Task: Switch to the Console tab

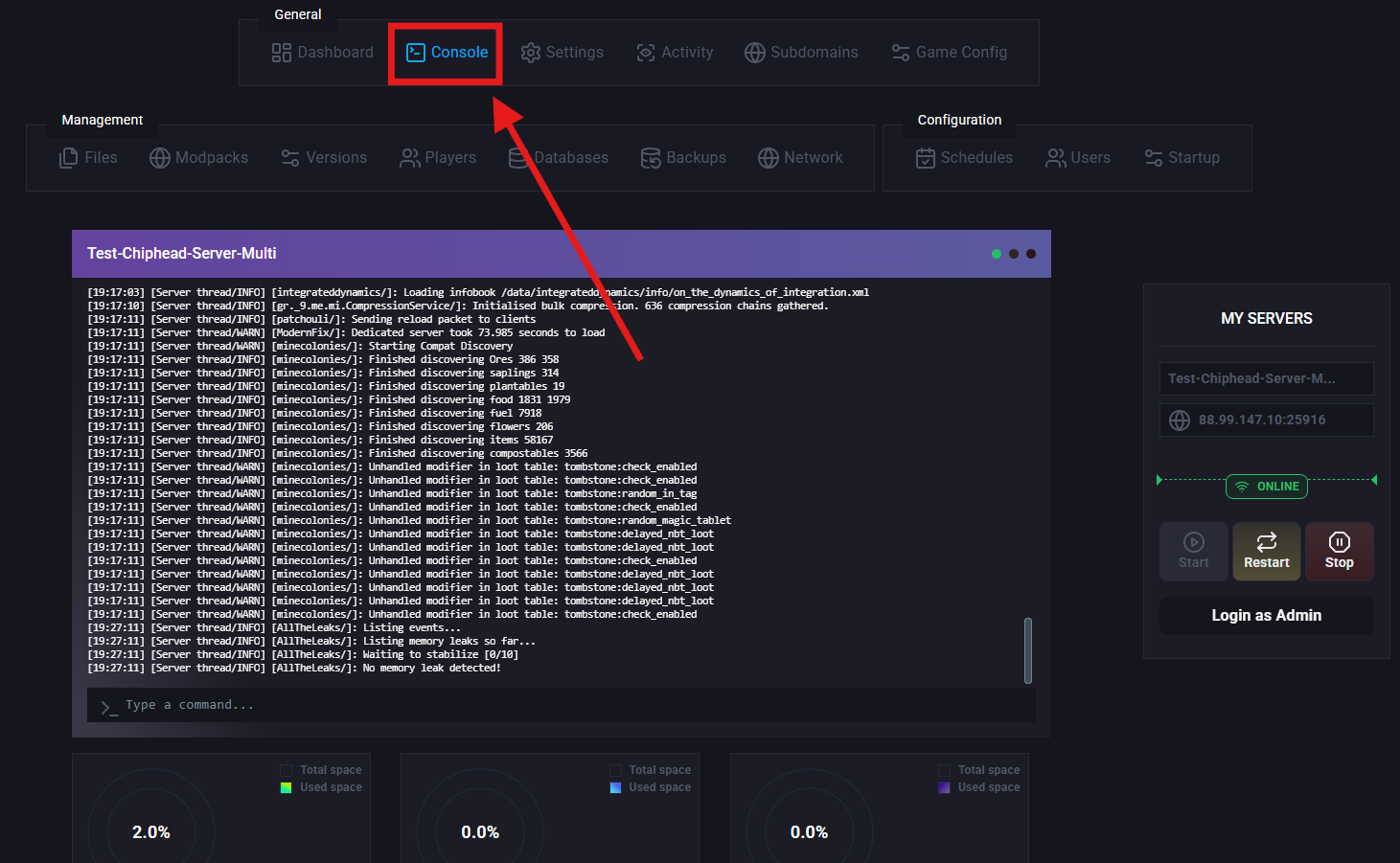Action: coord(447,53)
